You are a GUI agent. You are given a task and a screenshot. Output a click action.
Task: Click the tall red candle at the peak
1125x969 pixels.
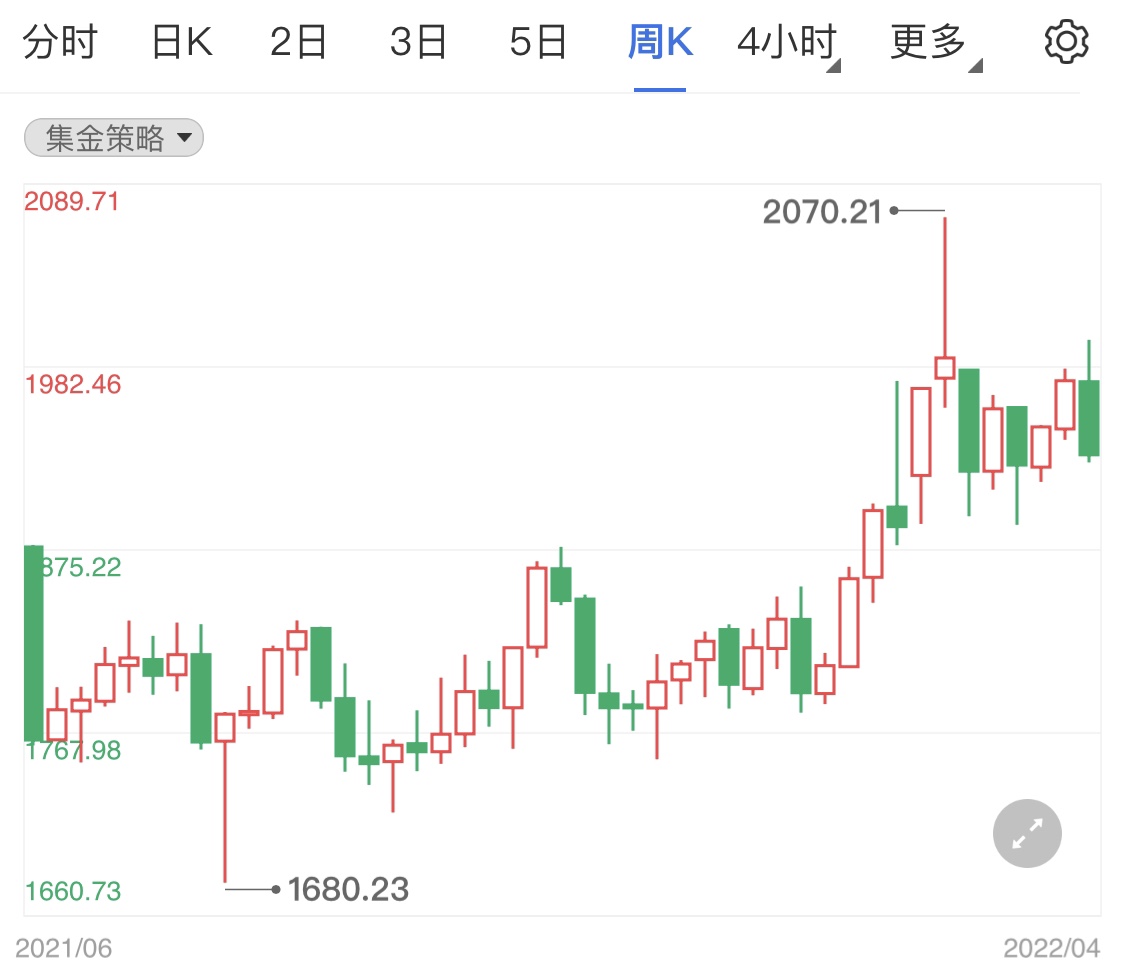[x=945, y=366]
